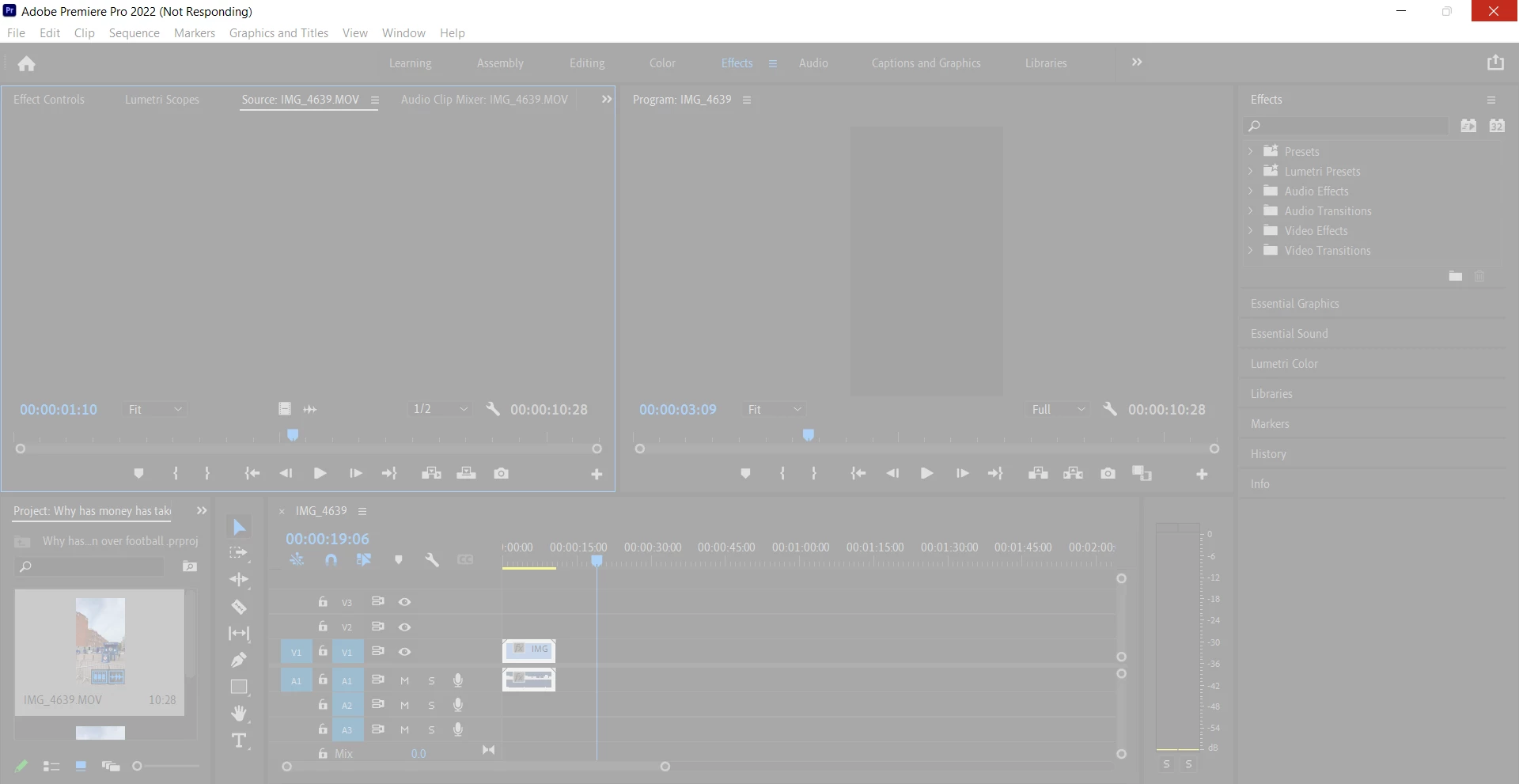Click Extract button in Program monitor
The image size is (1519, 784).
tap(1073, 473)
